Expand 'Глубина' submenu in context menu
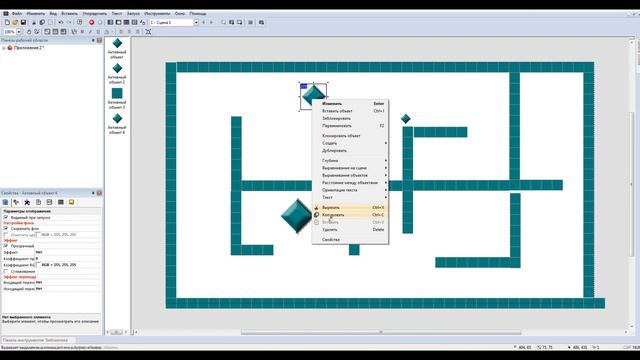 [350, 160]
